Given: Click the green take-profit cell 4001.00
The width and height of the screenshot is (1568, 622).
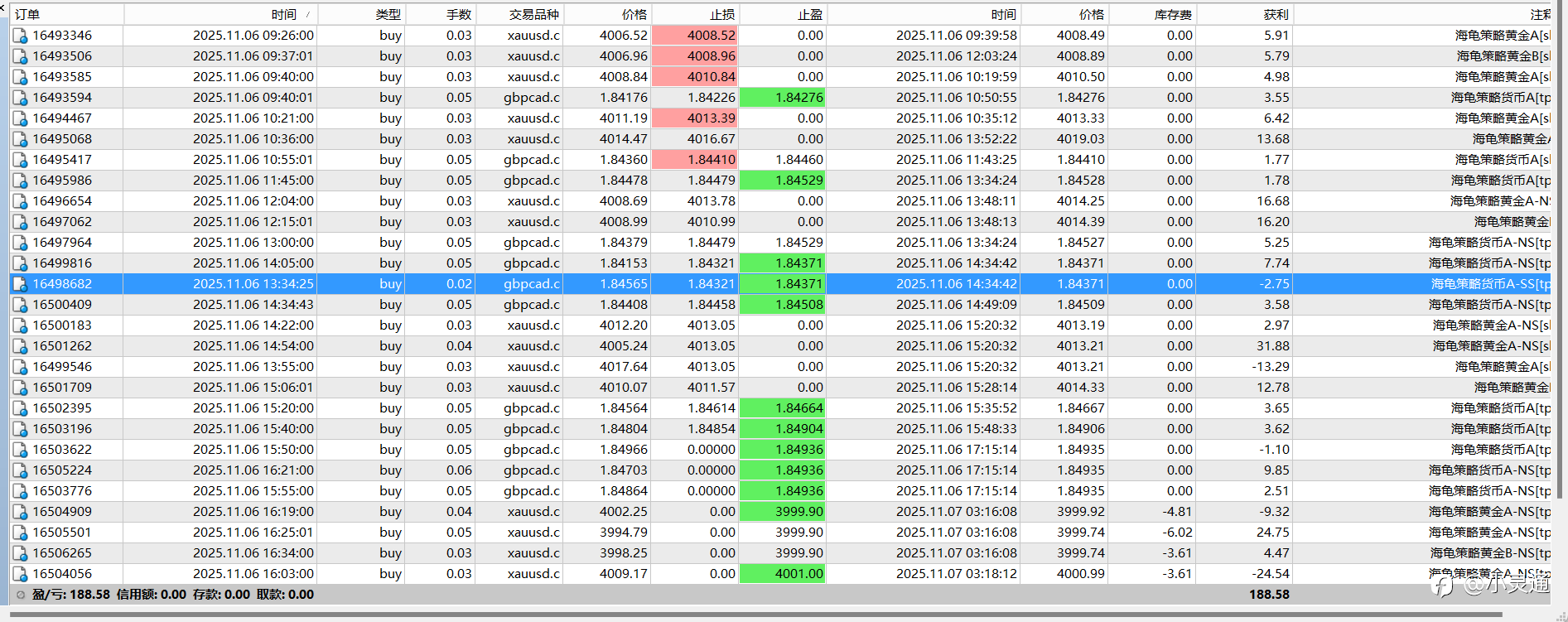Looking at the screenshot, I should click(x=783, y=574).
